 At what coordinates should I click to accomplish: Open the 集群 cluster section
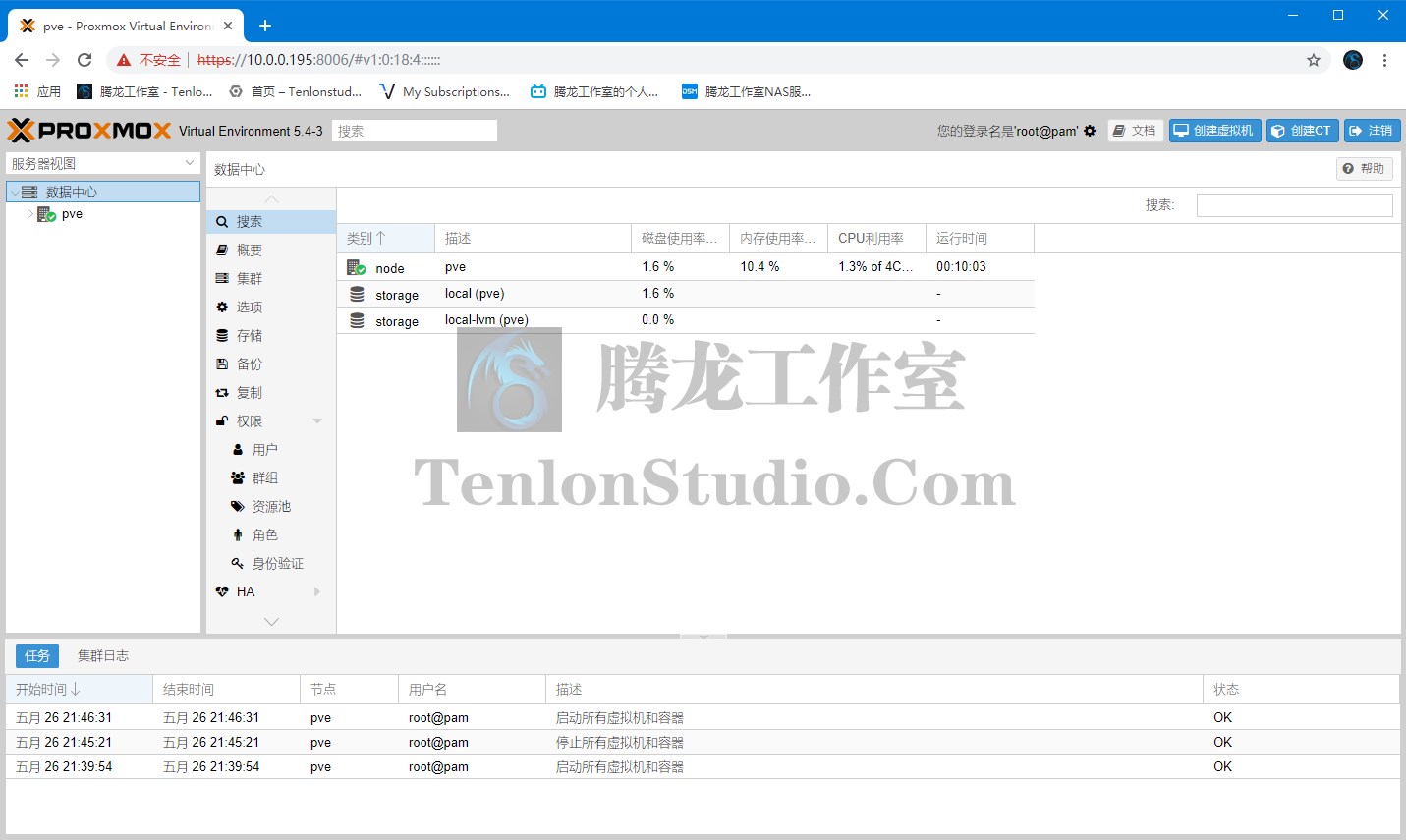pyautogui.click(x=270, y=279)
